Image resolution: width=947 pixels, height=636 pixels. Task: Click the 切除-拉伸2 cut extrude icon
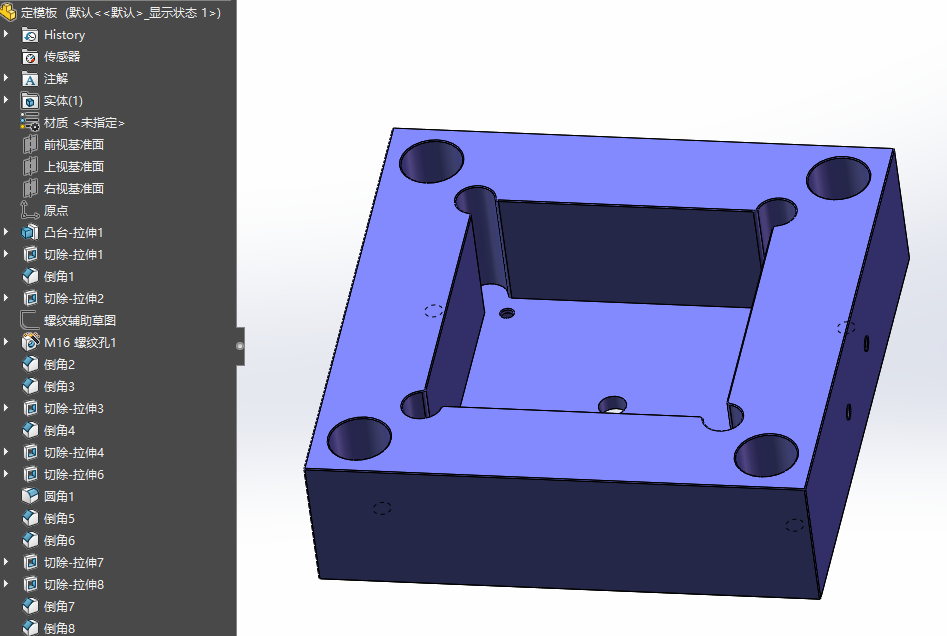30,298
